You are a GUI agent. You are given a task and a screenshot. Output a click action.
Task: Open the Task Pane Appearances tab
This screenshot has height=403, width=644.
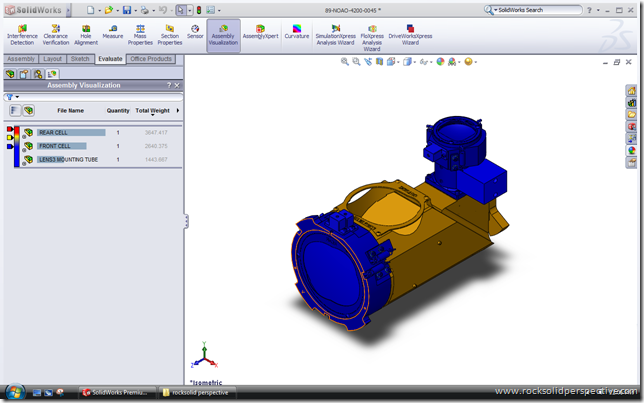(631, 150)
